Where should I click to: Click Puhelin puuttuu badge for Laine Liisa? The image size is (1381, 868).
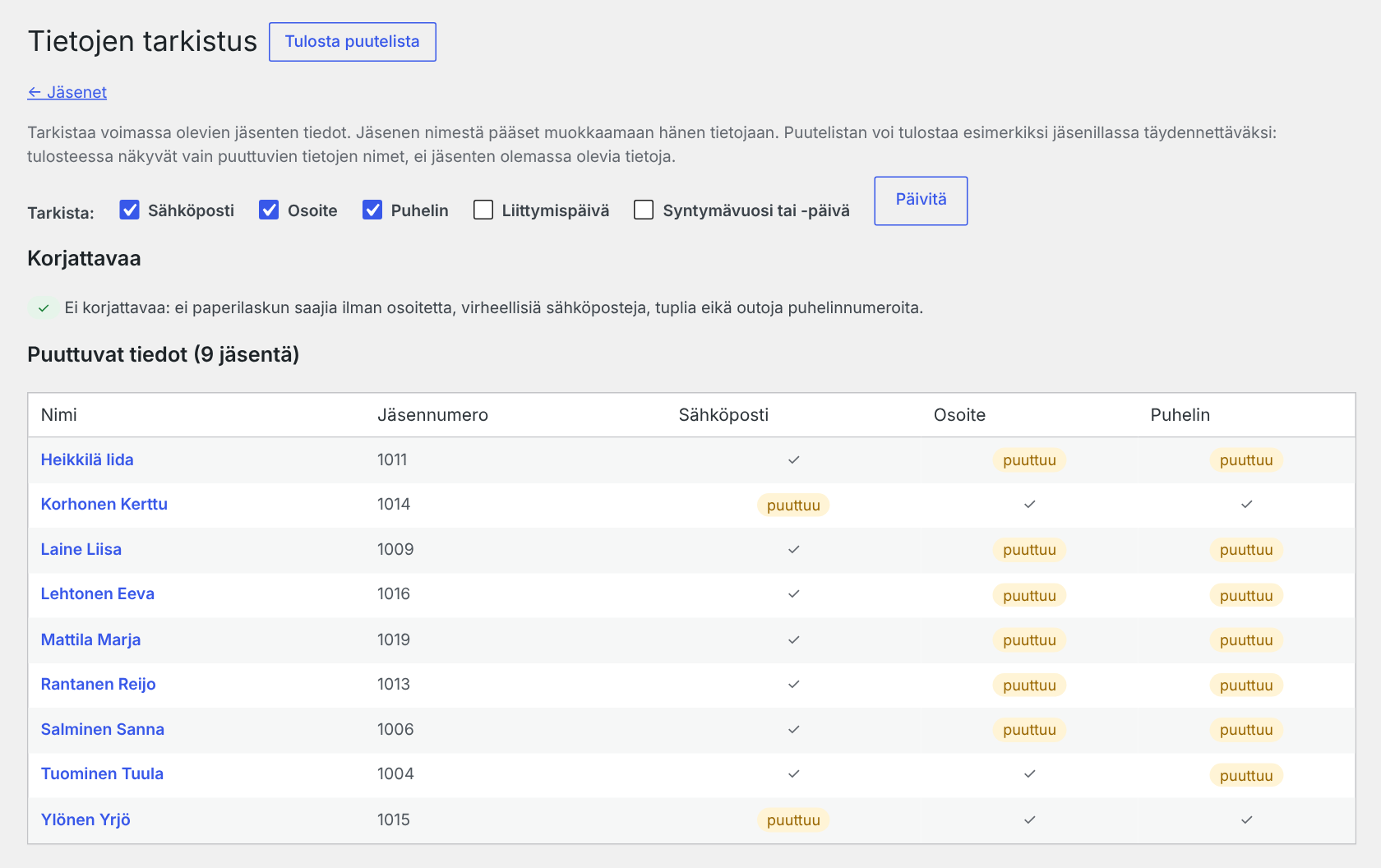pyautogui.click(x=1246, y=550)
